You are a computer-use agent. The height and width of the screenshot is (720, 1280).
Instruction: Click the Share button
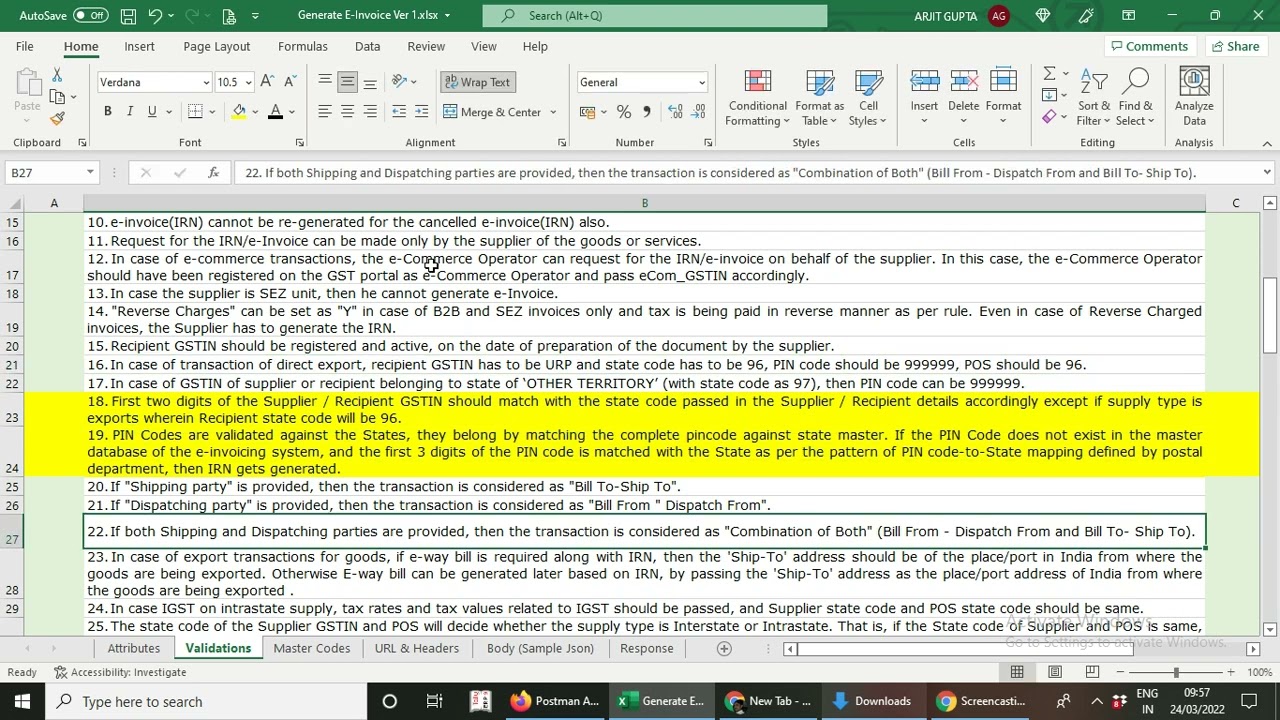point(1234,46)
